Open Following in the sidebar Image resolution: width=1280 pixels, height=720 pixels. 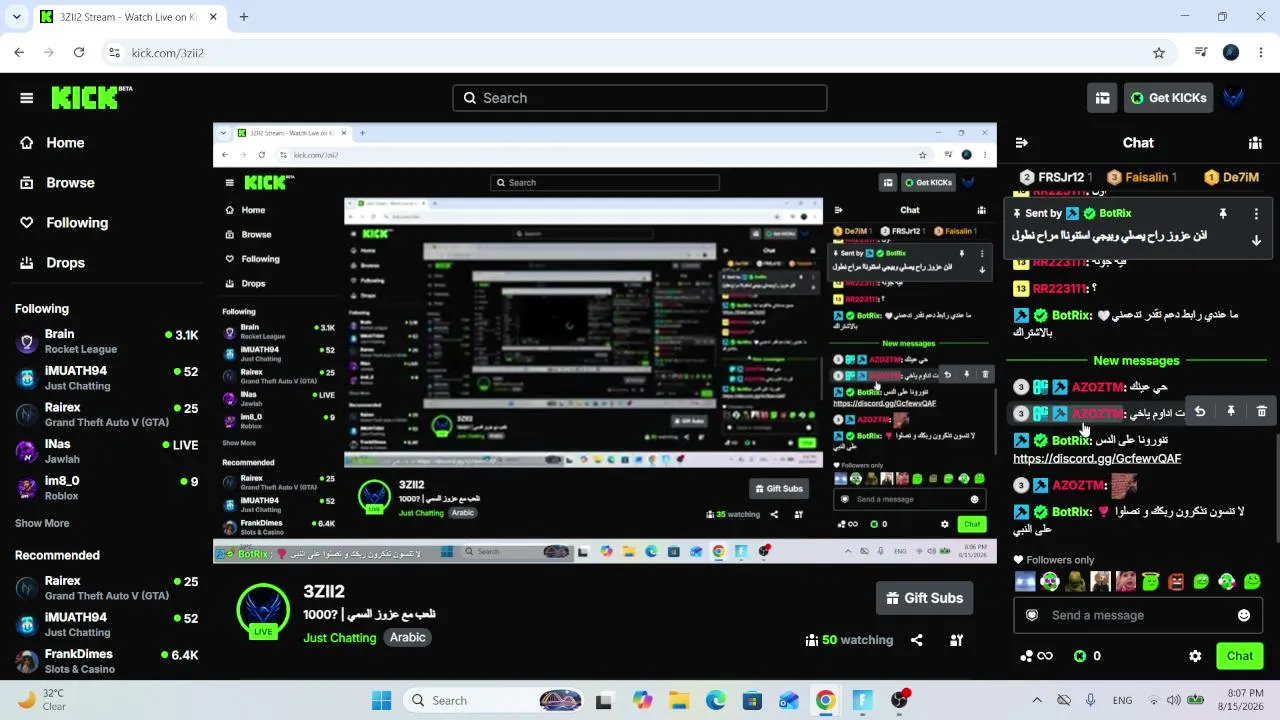click(x=77, y=223)
